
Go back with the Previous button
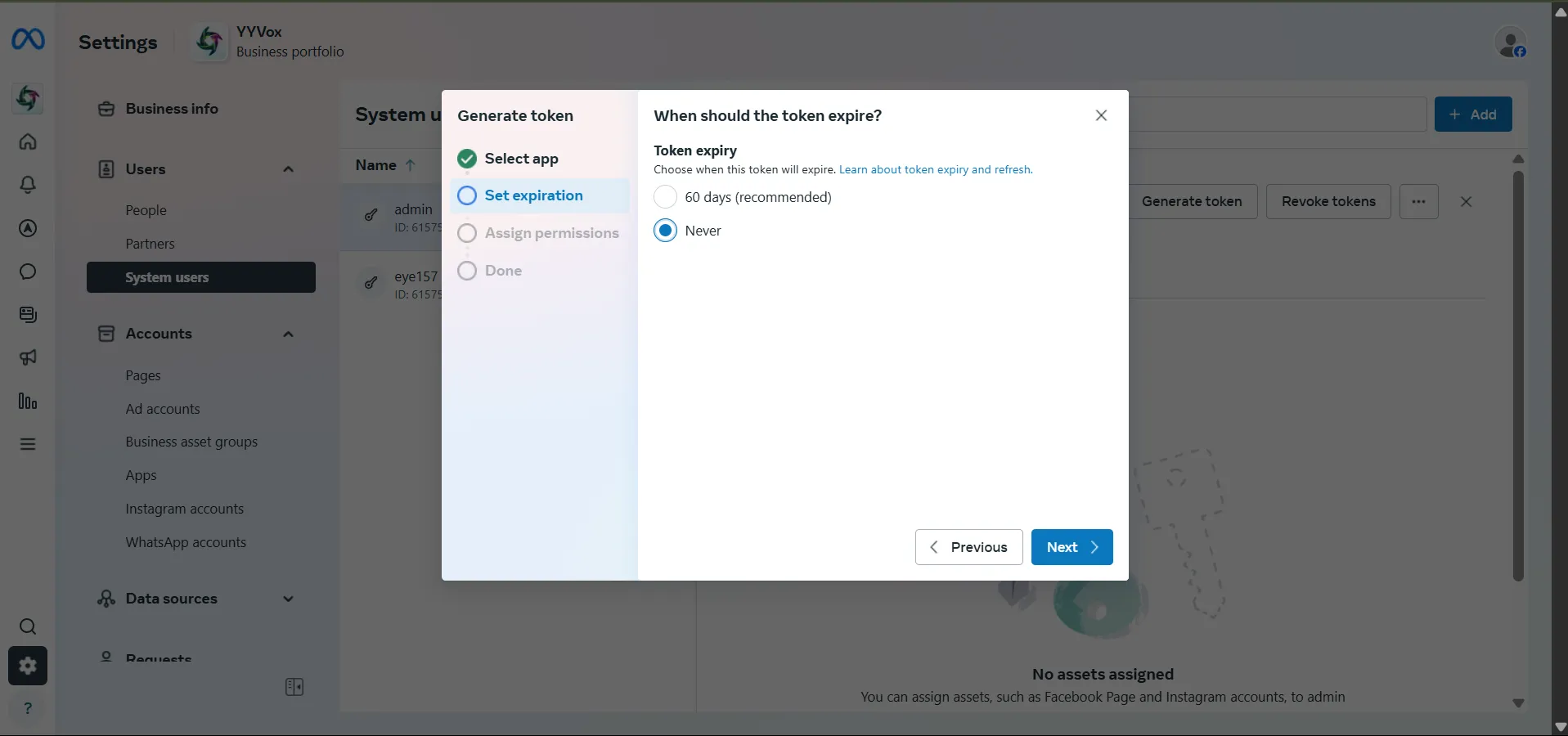[968, 547]
